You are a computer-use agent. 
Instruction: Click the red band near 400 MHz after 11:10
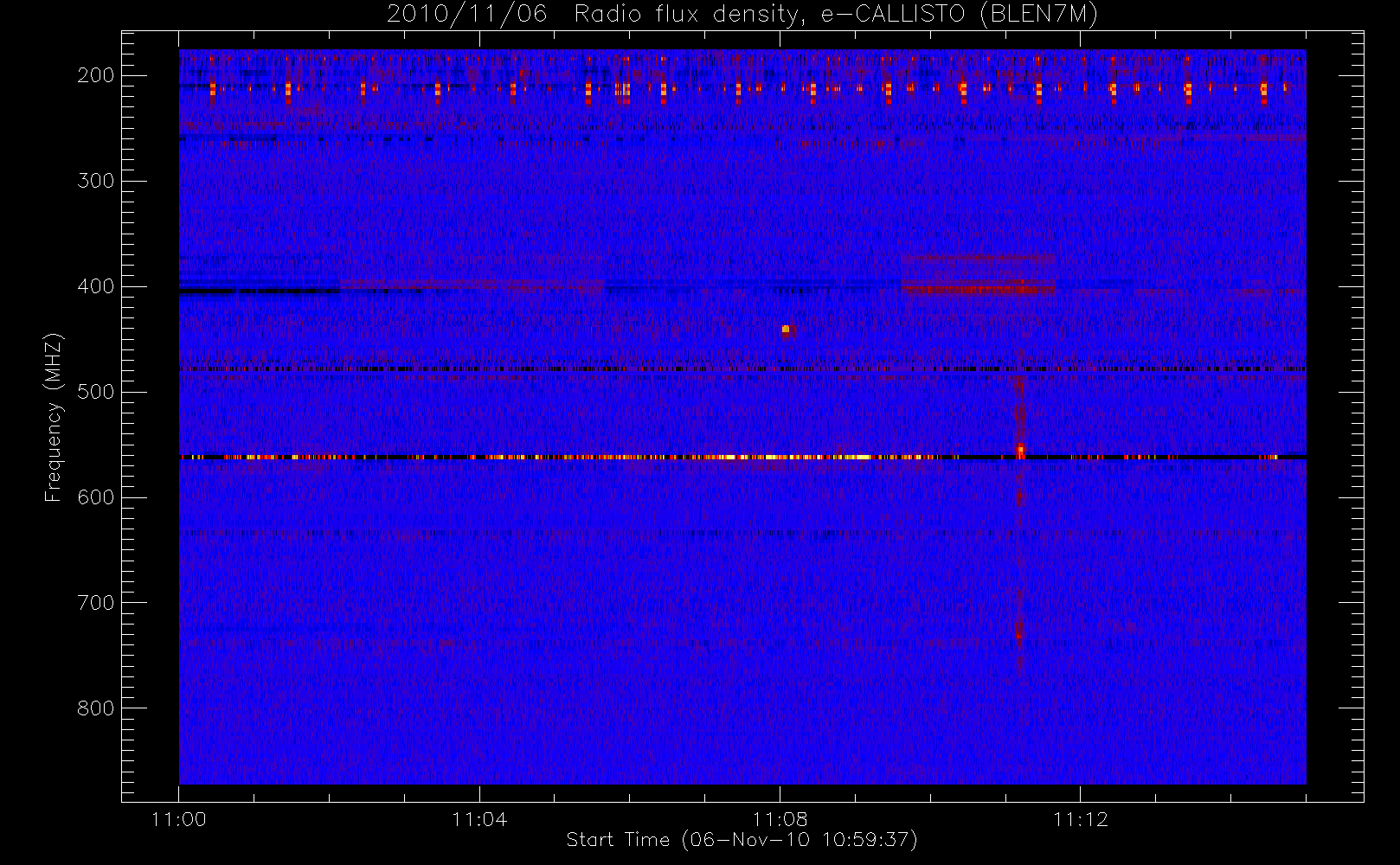click(978, 289)
